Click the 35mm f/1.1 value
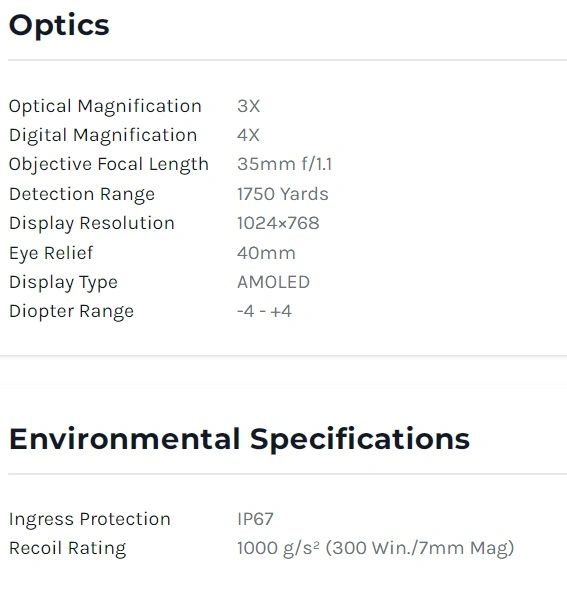The width and height of the screenshot is (567, 597). [x=284, y=164]
